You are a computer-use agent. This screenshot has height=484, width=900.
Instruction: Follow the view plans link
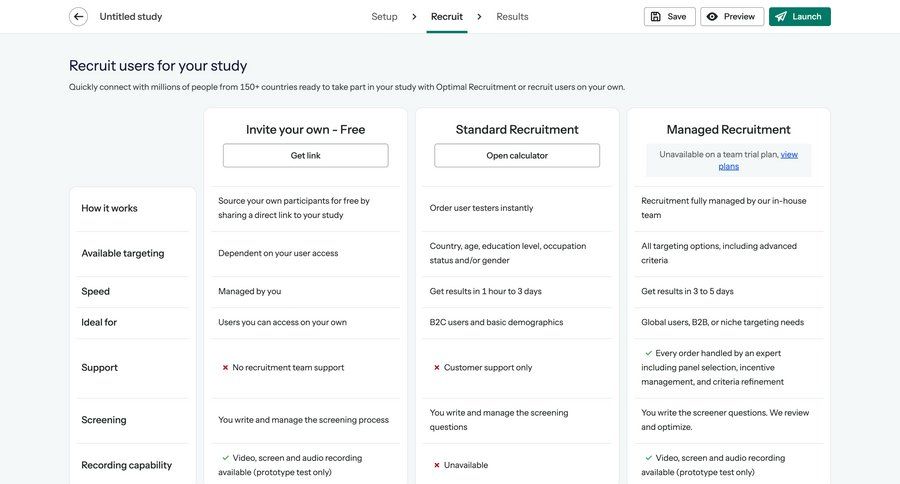[788, 155]
